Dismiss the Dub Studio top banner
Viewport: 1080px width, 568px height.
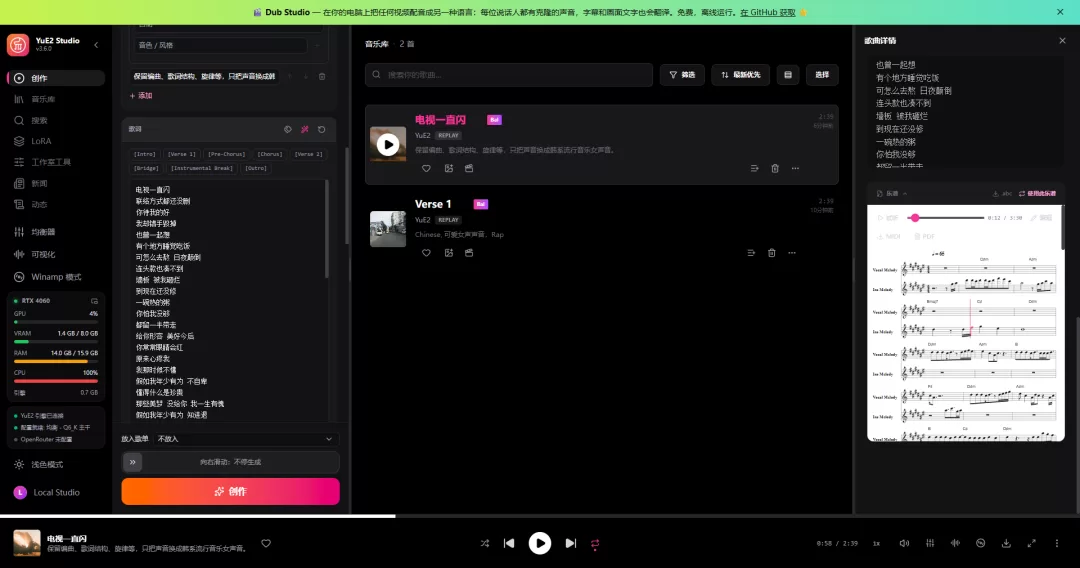tap(1060, 12)
